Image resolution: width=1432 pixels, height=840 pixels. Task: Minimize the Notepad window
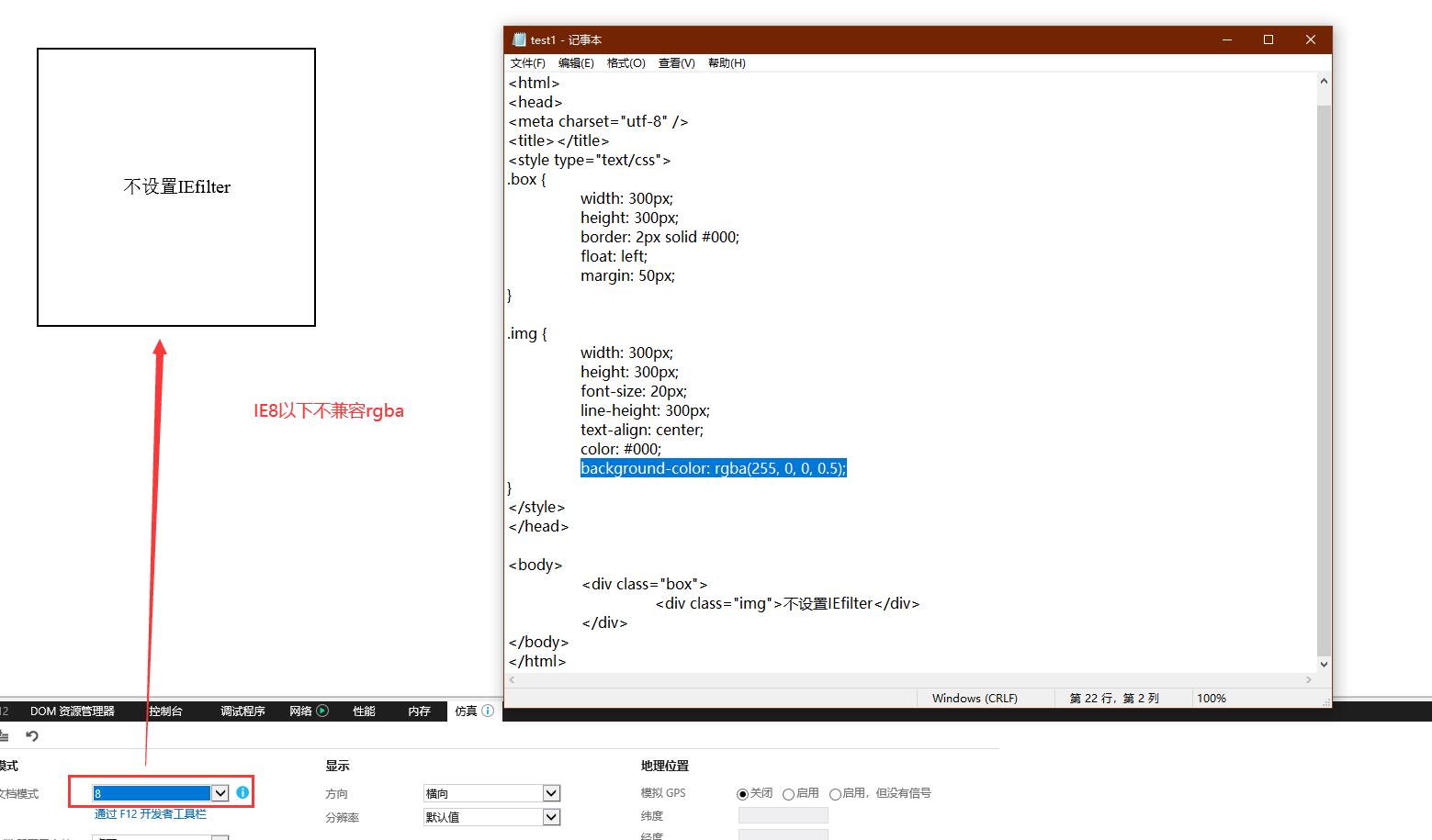point(1227,39)
